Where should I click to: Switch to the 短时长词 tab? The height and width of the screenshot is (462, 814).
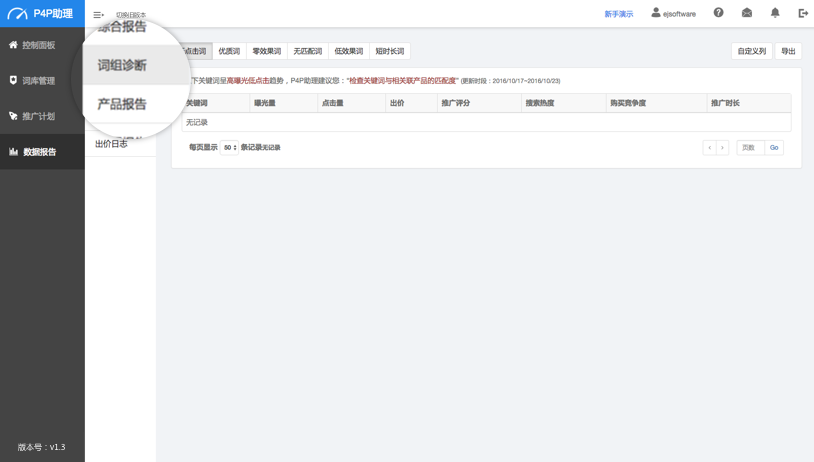click(x=390, y=51)
